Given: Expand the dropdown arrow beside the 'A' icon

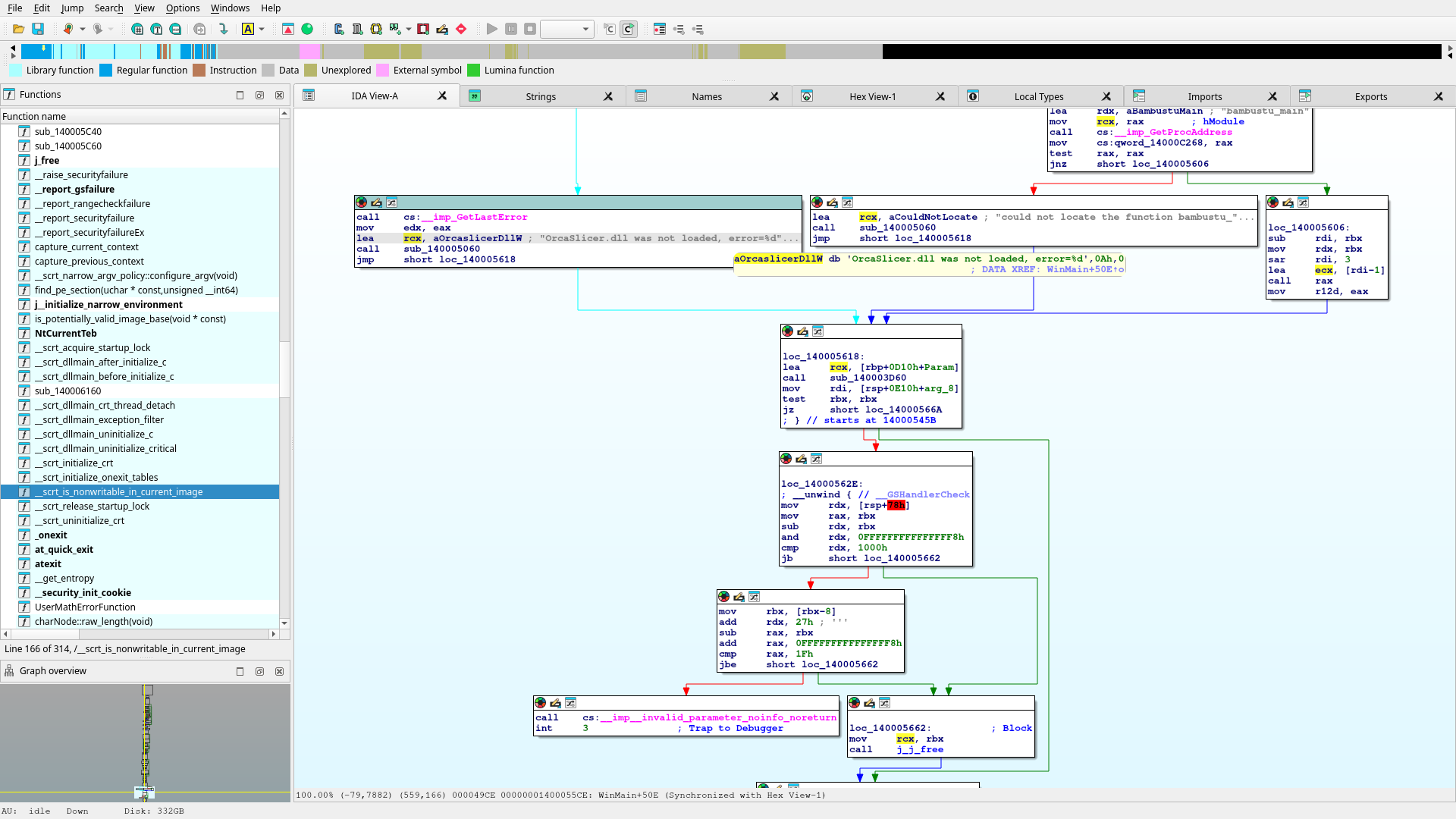Looking at the screenshot, I should pyautogui.click(x=262, y=29).
